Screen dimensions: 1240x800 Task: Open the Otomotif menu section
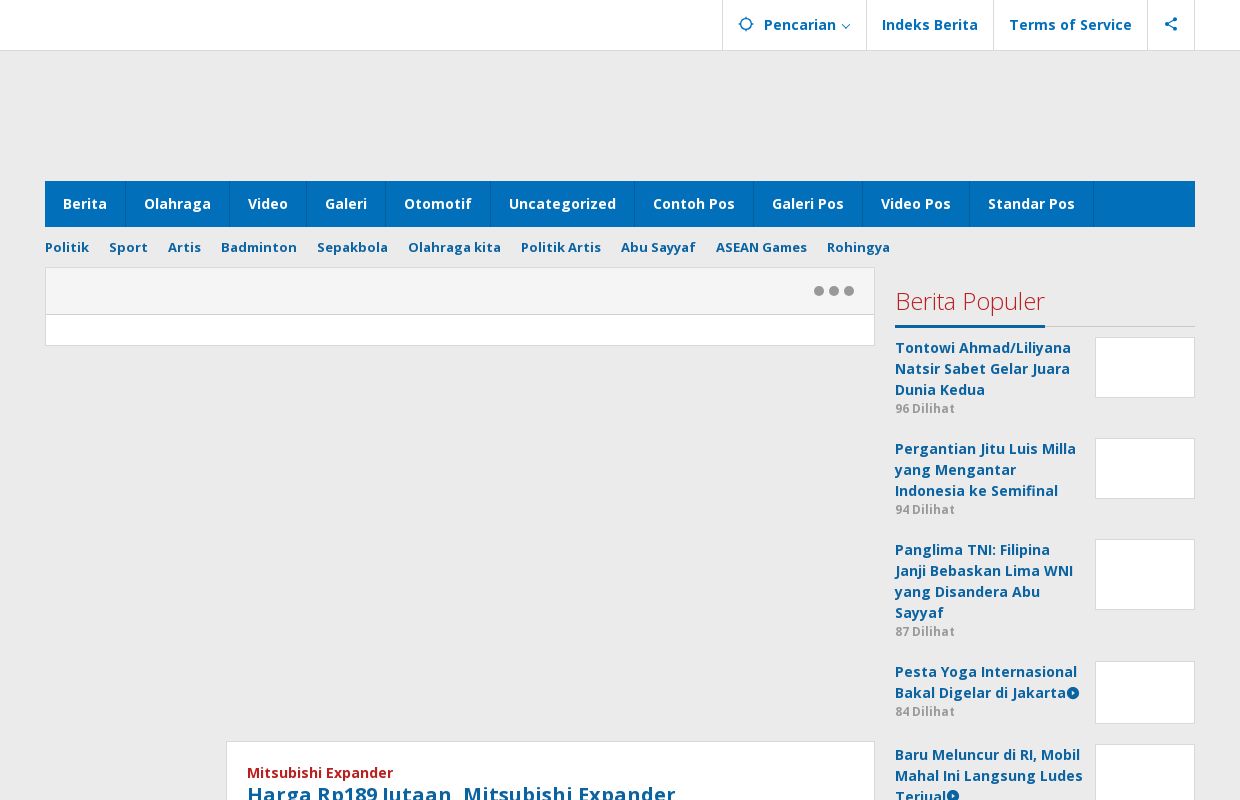coord(437,204)
